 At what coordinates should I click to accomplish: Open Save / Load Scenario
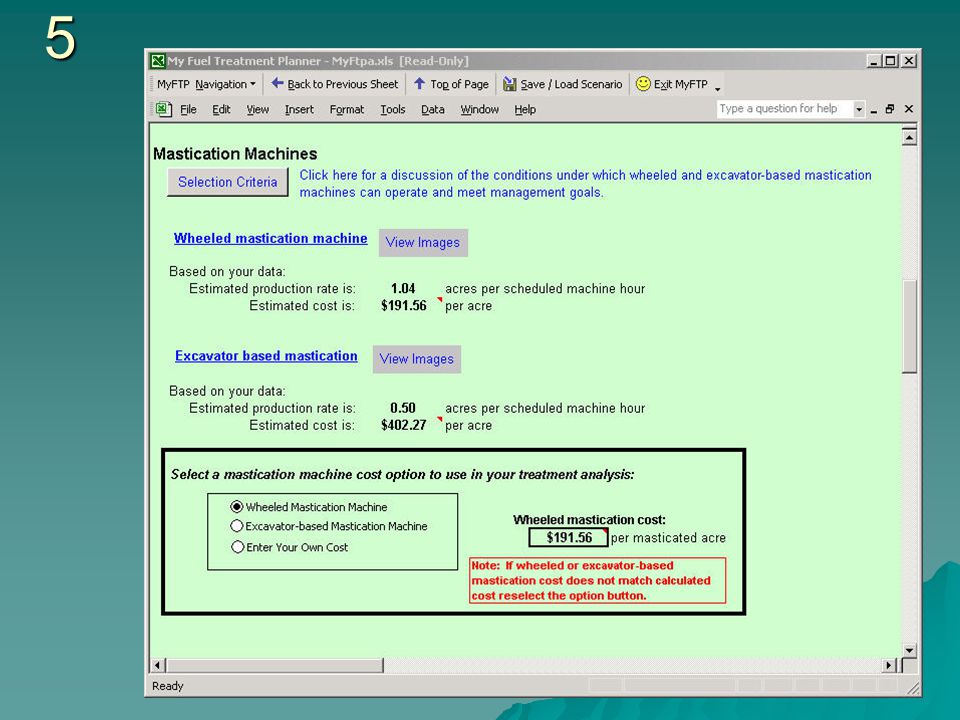563,84
